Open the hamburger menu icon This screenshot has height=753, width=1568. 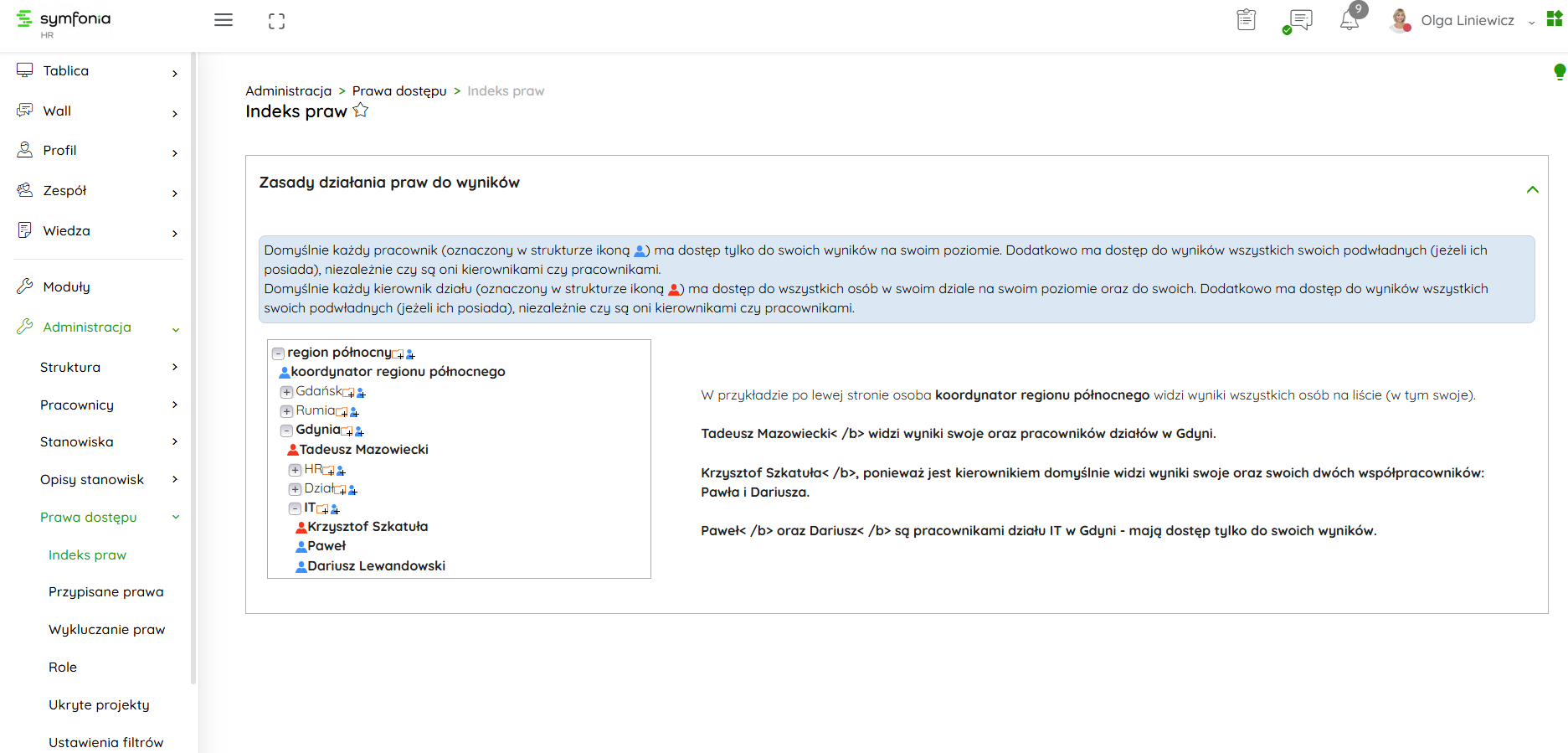click(223, 20)
